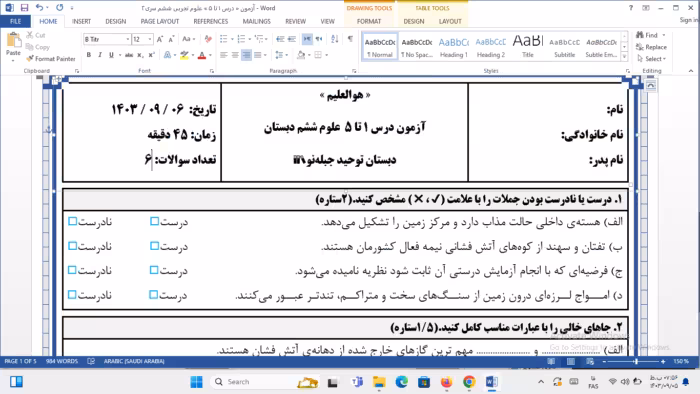Viewport: 700px width, 394px height.
Task: Apply Underline formatting
Action: click(x=111, y=55)
